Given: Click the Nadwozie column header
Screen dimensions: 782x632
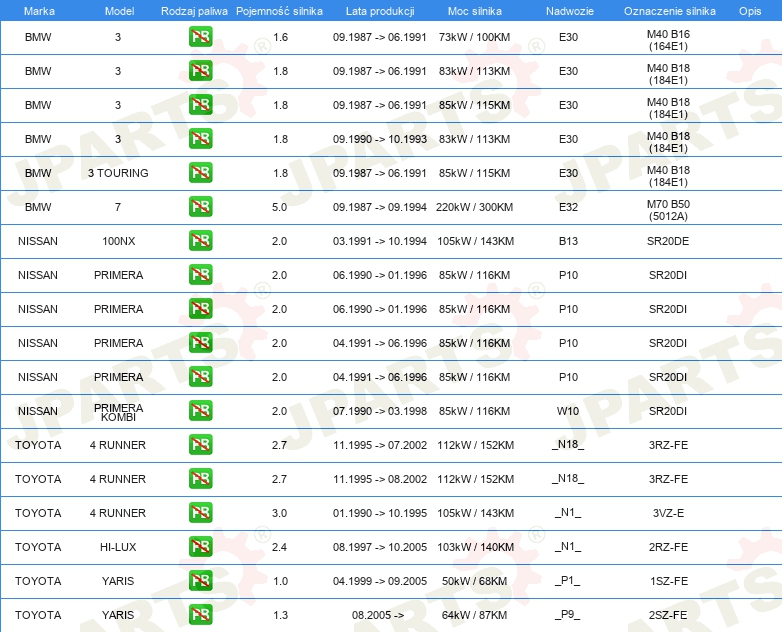Looking at the screenshot, I should point(570,11).
